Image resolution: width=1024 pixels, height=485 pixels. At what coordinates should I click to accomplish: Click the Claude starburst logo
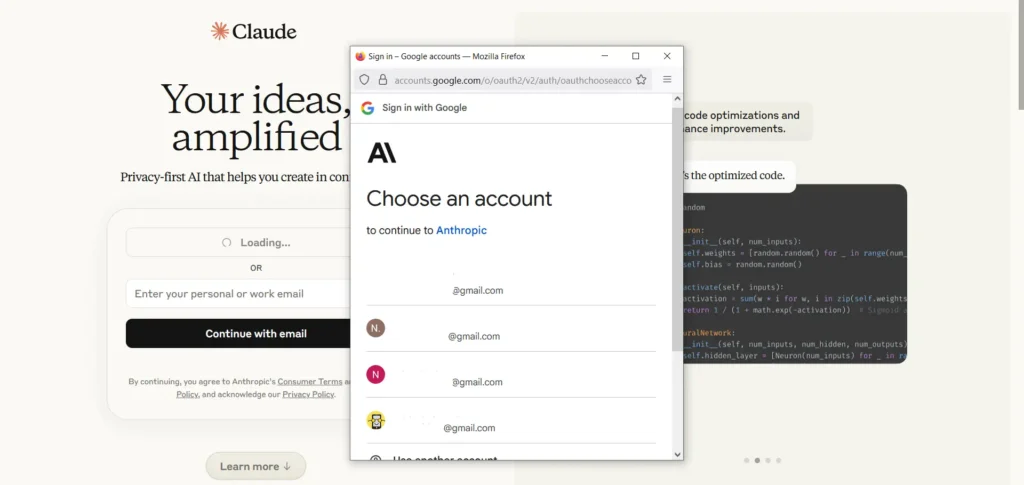coord(219,31)
